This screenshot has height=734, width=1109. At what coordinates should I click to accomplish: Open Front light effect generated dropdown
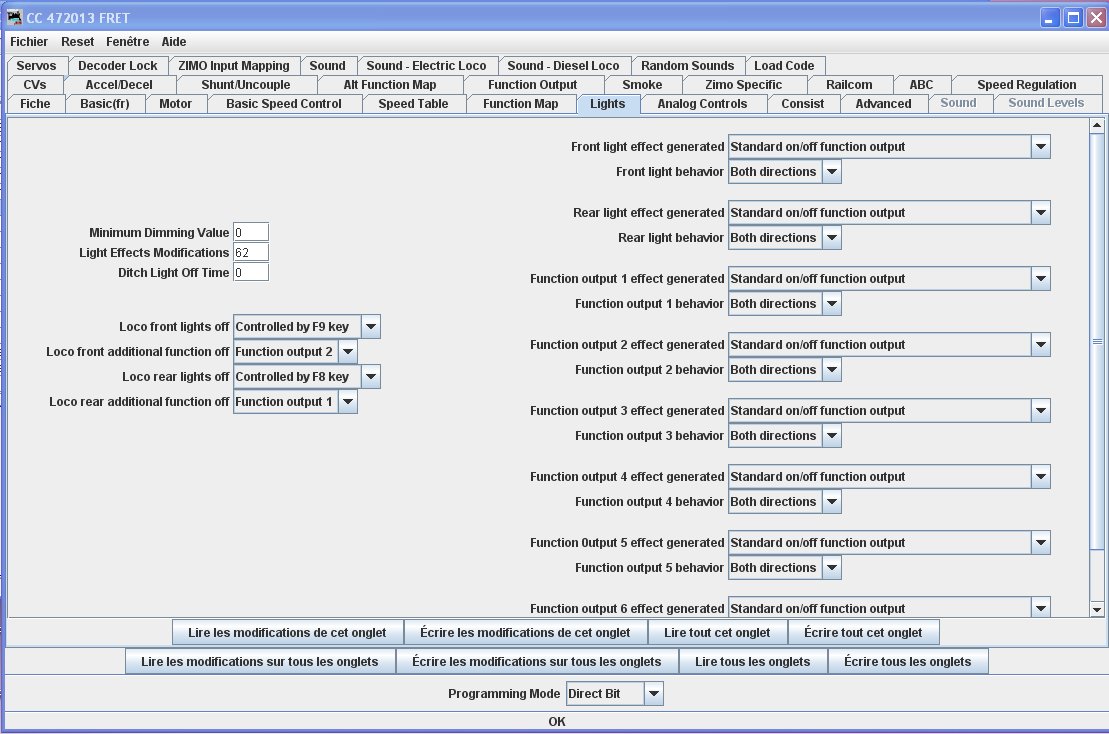pos(1040,146)
